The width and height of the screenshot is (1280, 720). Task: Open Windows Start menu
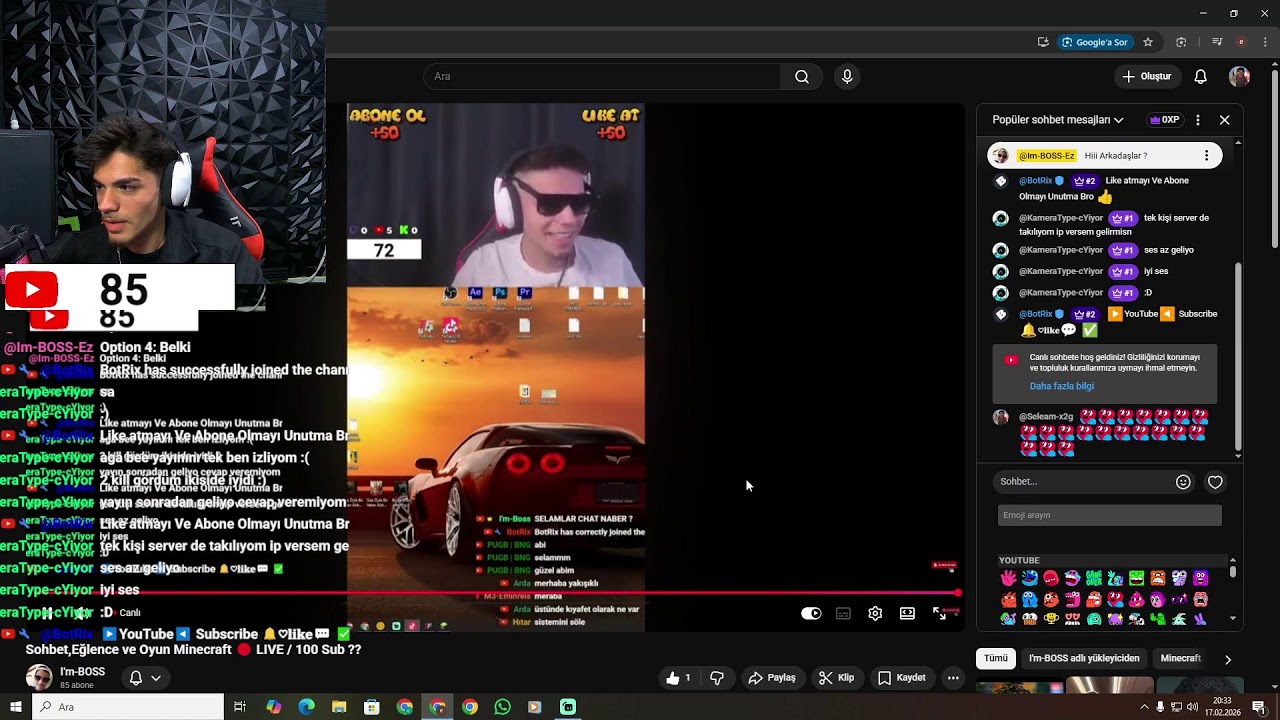click(15, 707)
